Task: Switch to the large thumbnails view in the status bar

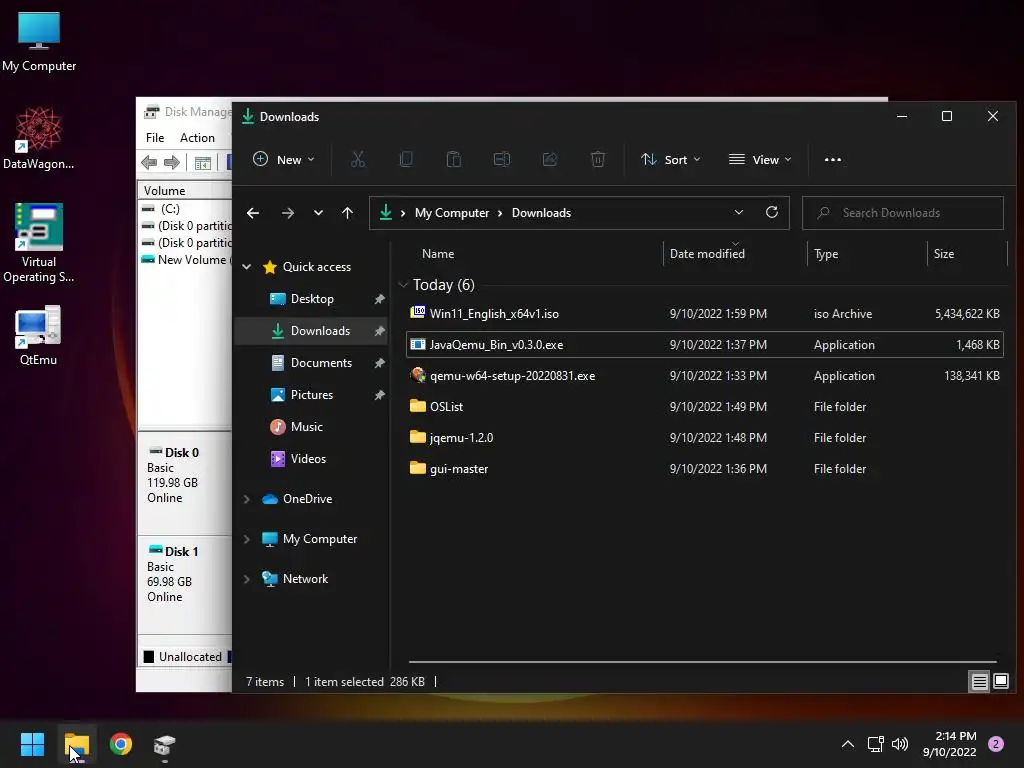Action: [1000, 682]
